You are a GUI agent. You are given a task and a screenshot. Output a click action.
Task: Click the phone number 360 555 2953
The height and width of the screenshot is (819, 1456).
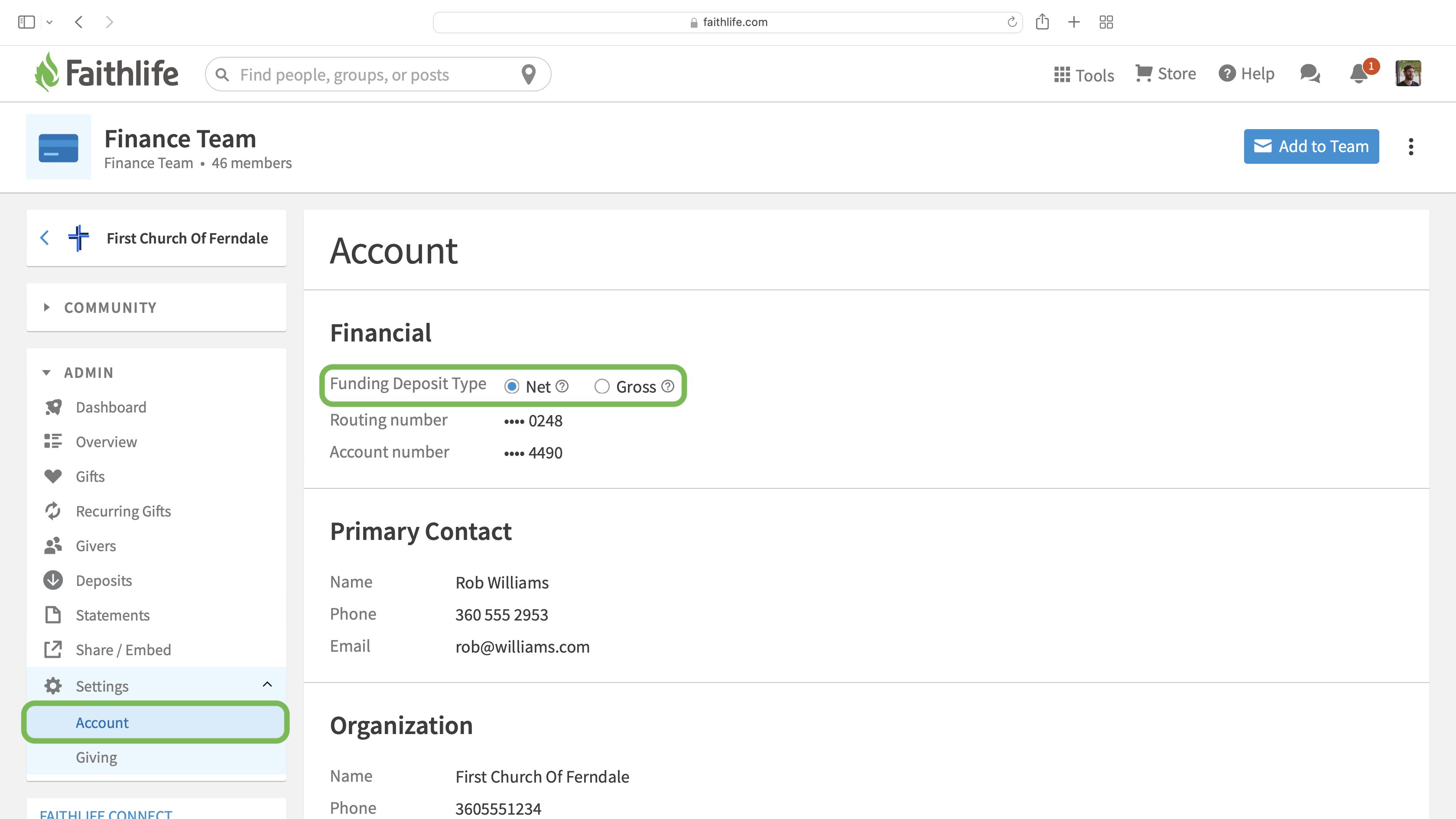502,615
